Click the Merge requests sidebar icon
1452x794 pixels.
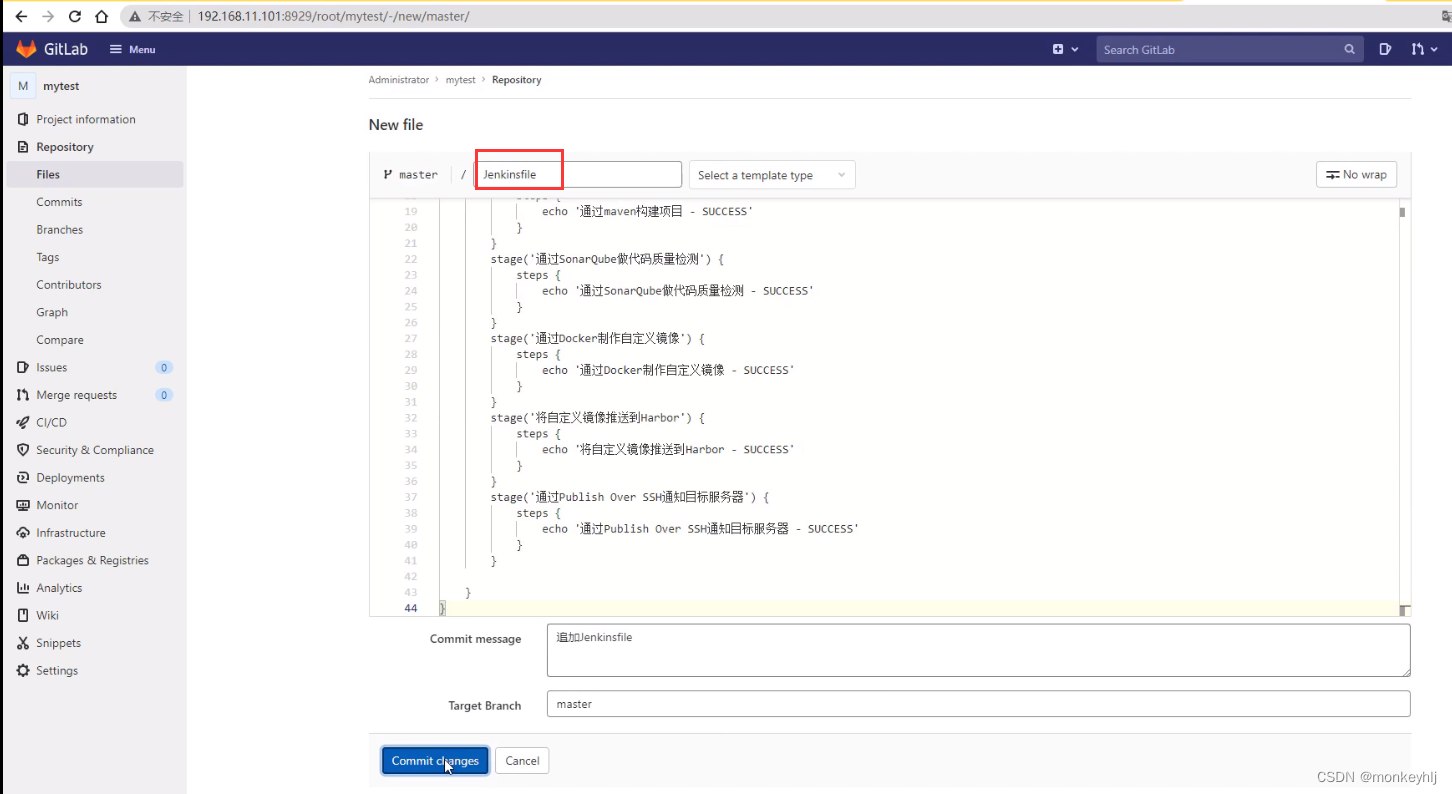coord(23,395)
